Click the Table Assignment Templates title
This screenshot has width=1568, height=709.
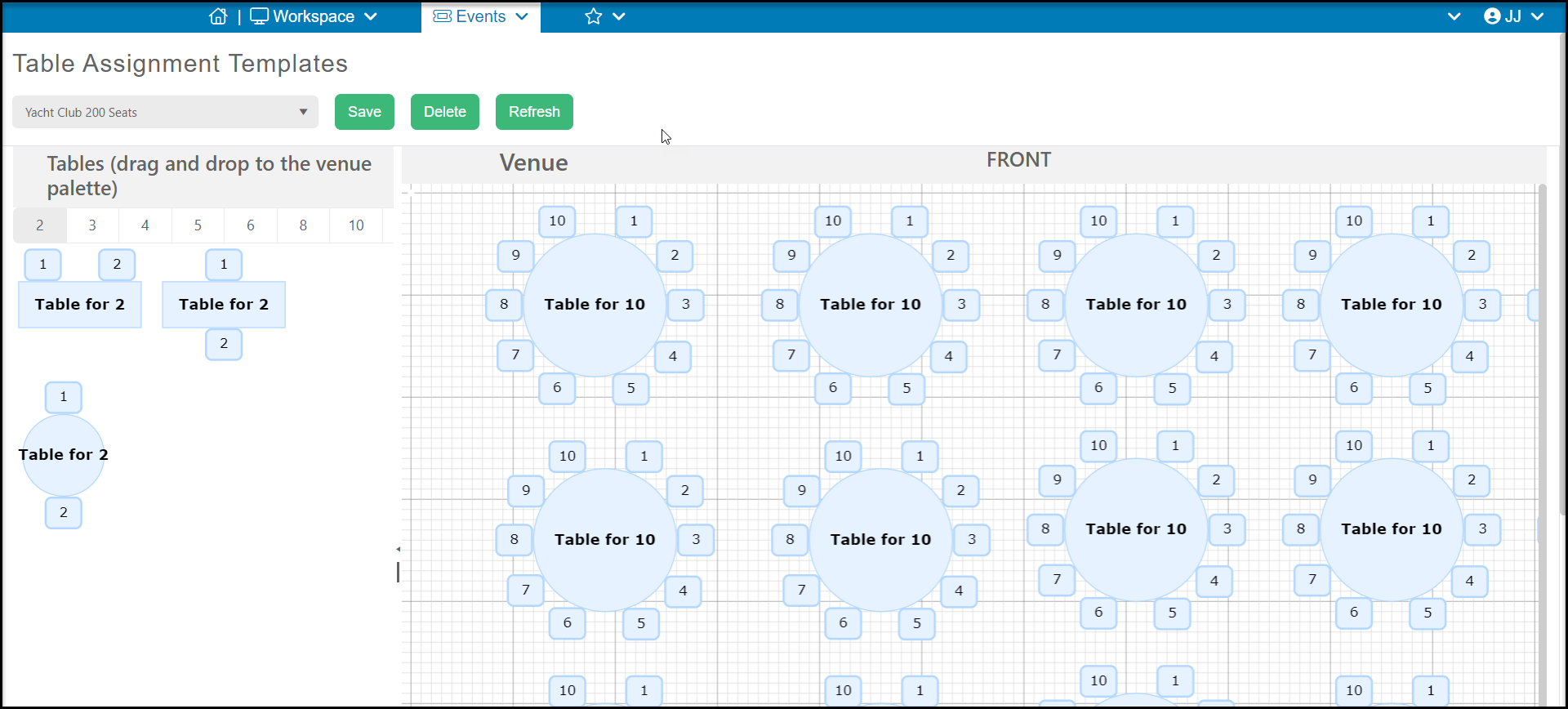(180, 64)
